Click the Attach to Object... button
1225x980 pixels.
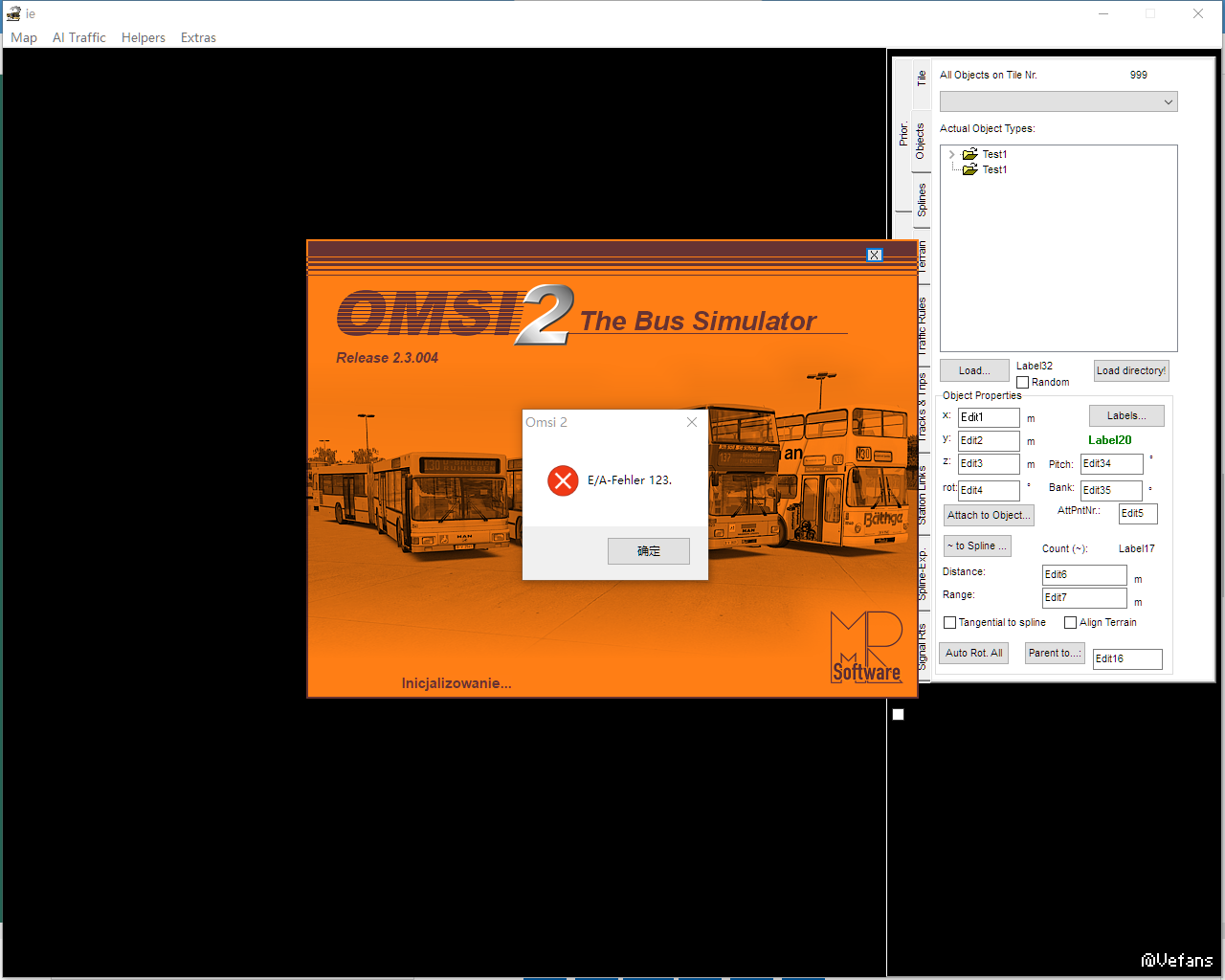[x=989, y=515]
